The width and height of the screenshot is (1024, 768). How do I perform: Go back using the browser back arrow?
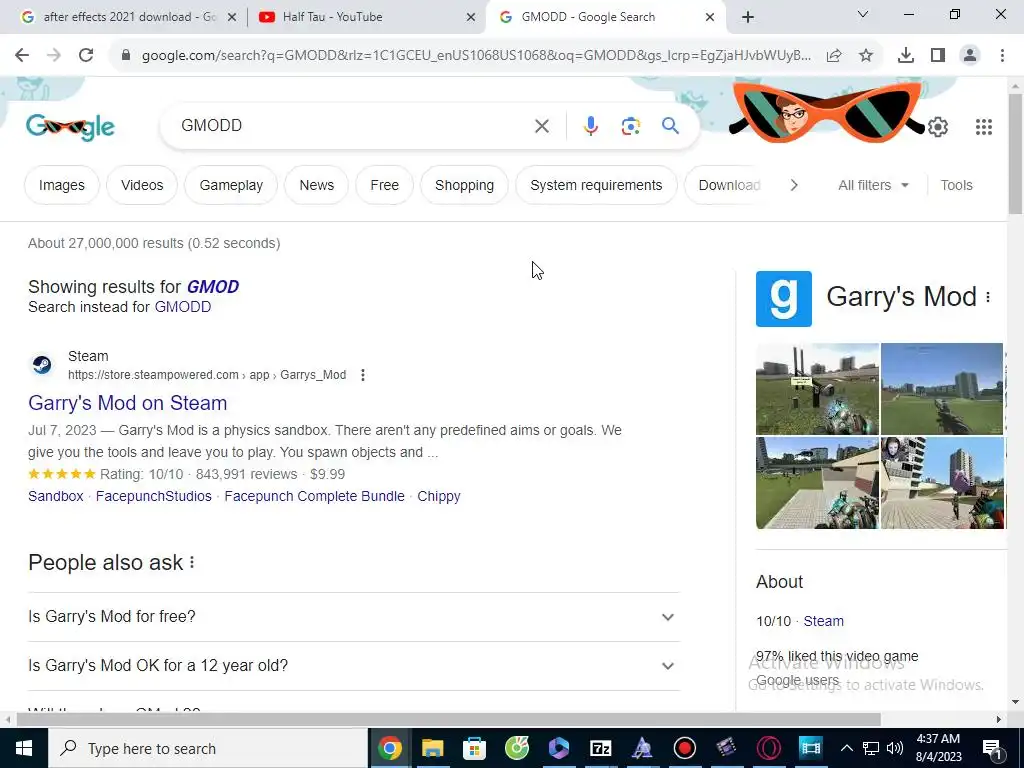(22, 56)
